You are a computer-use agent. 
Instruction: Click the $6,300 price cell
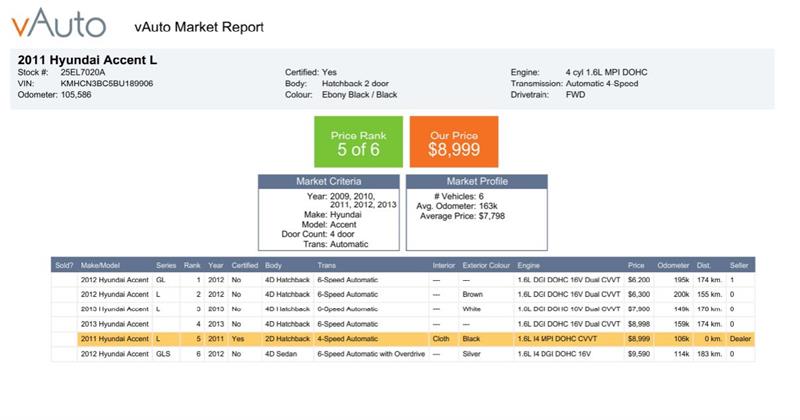(x=639, y=294)
